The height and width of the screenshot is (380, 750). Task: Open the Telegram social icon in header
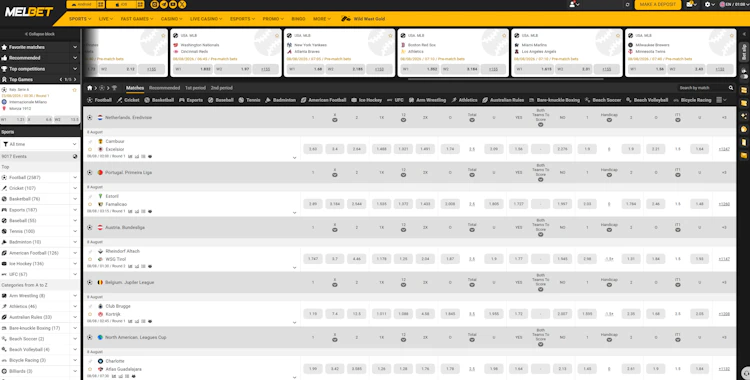164,4
